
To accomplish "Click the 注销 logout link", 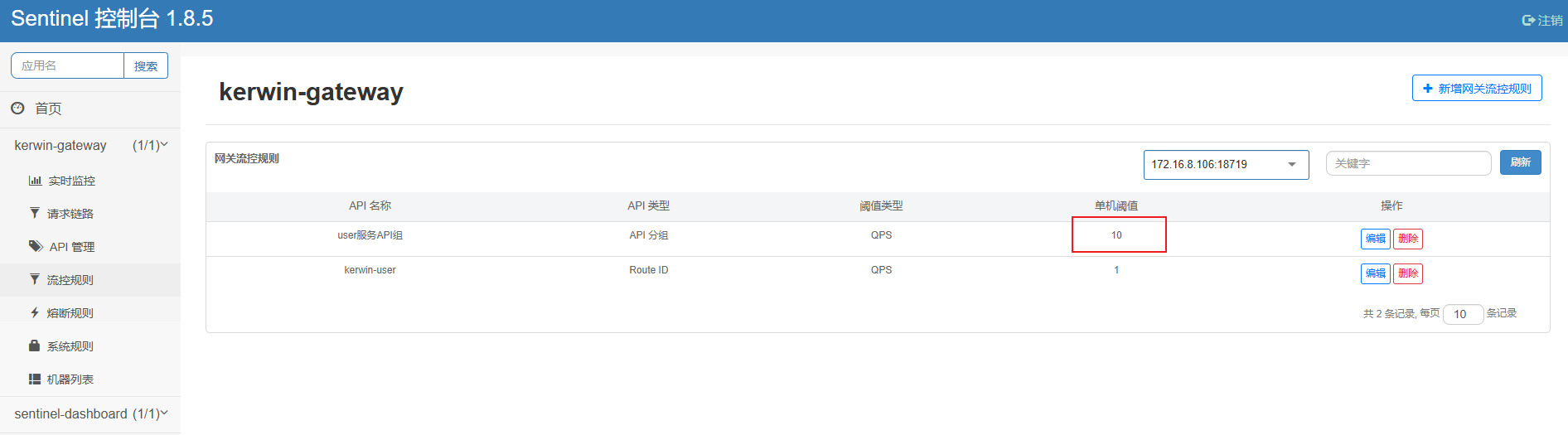I will (x=1542, y=20).
